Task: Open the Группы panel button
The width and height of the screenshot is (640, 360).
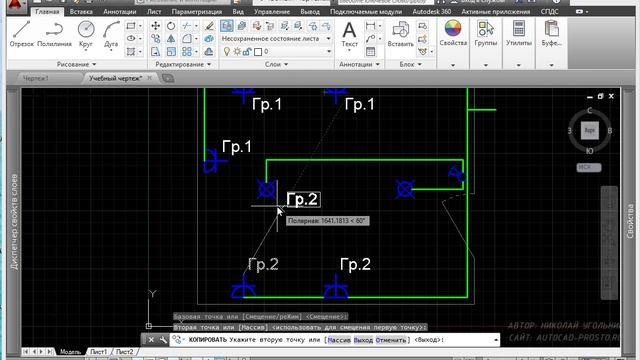Action: pyautogui.click(x=486, y=34)
